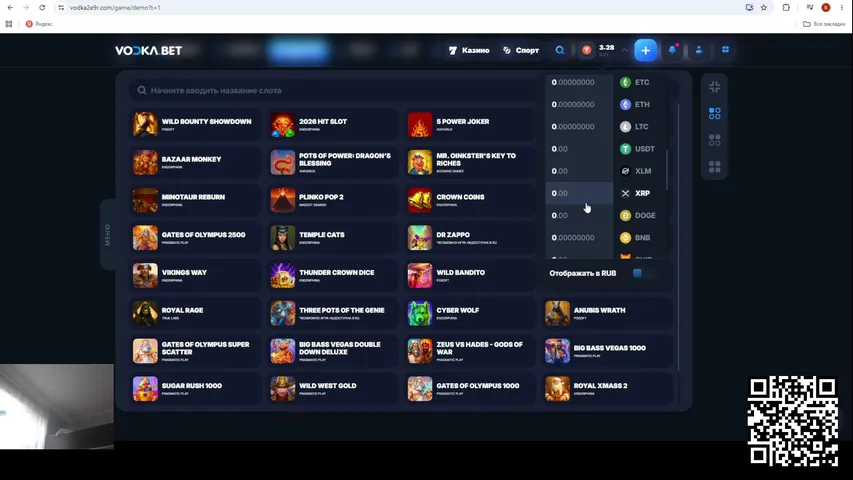
Task: Launch Gates of Olympus 2500
Action: tap(195, 238)
